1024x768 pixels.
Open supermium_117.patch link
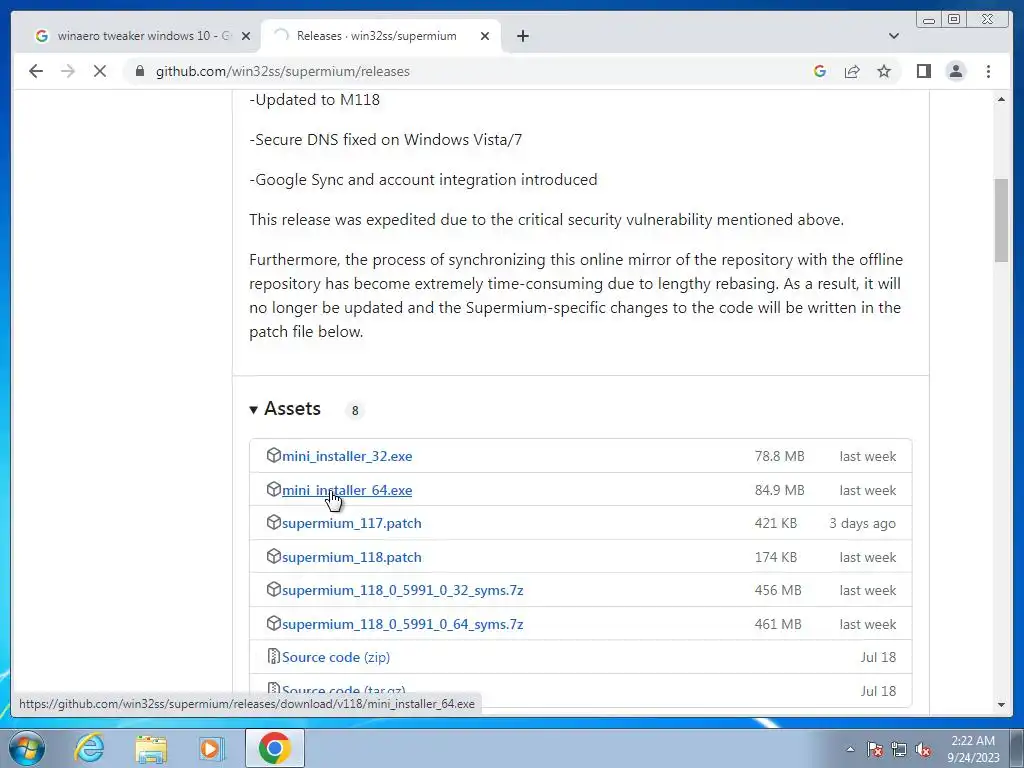pyautogui.click(x=351, y=523)
